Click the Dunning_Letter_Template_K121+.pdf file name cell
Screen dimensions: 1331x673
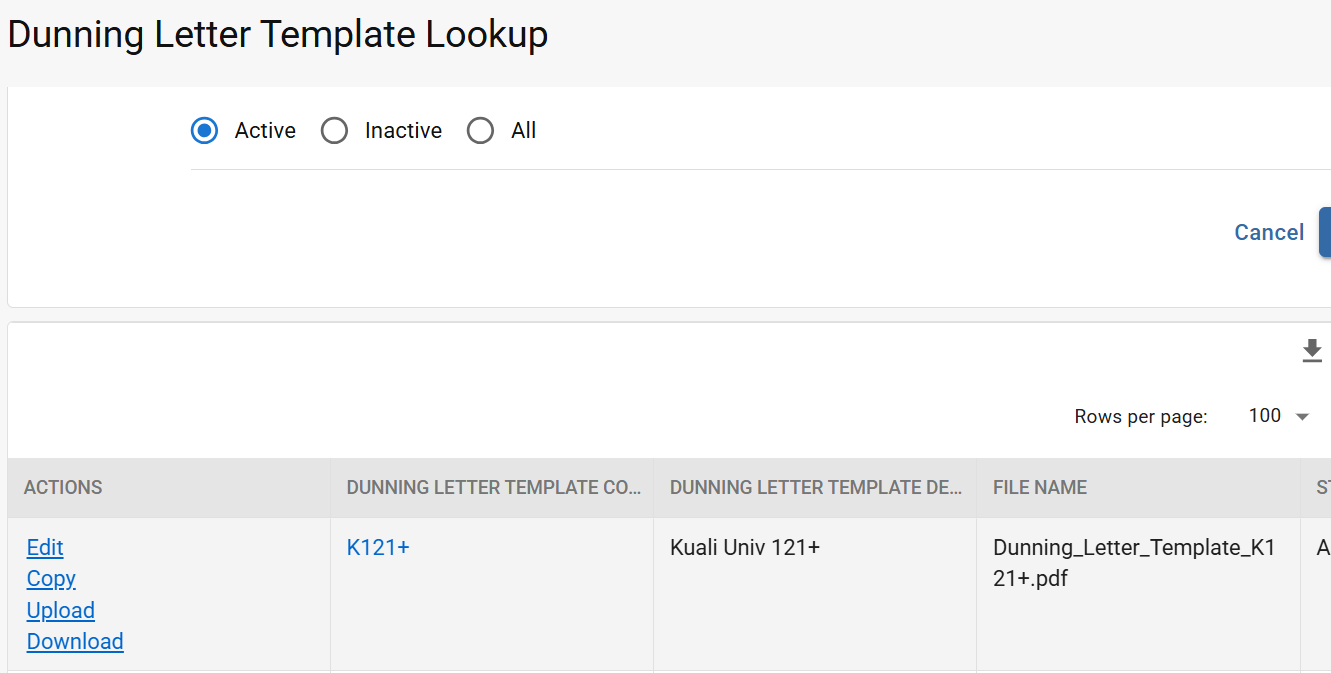click(1134, 563)
